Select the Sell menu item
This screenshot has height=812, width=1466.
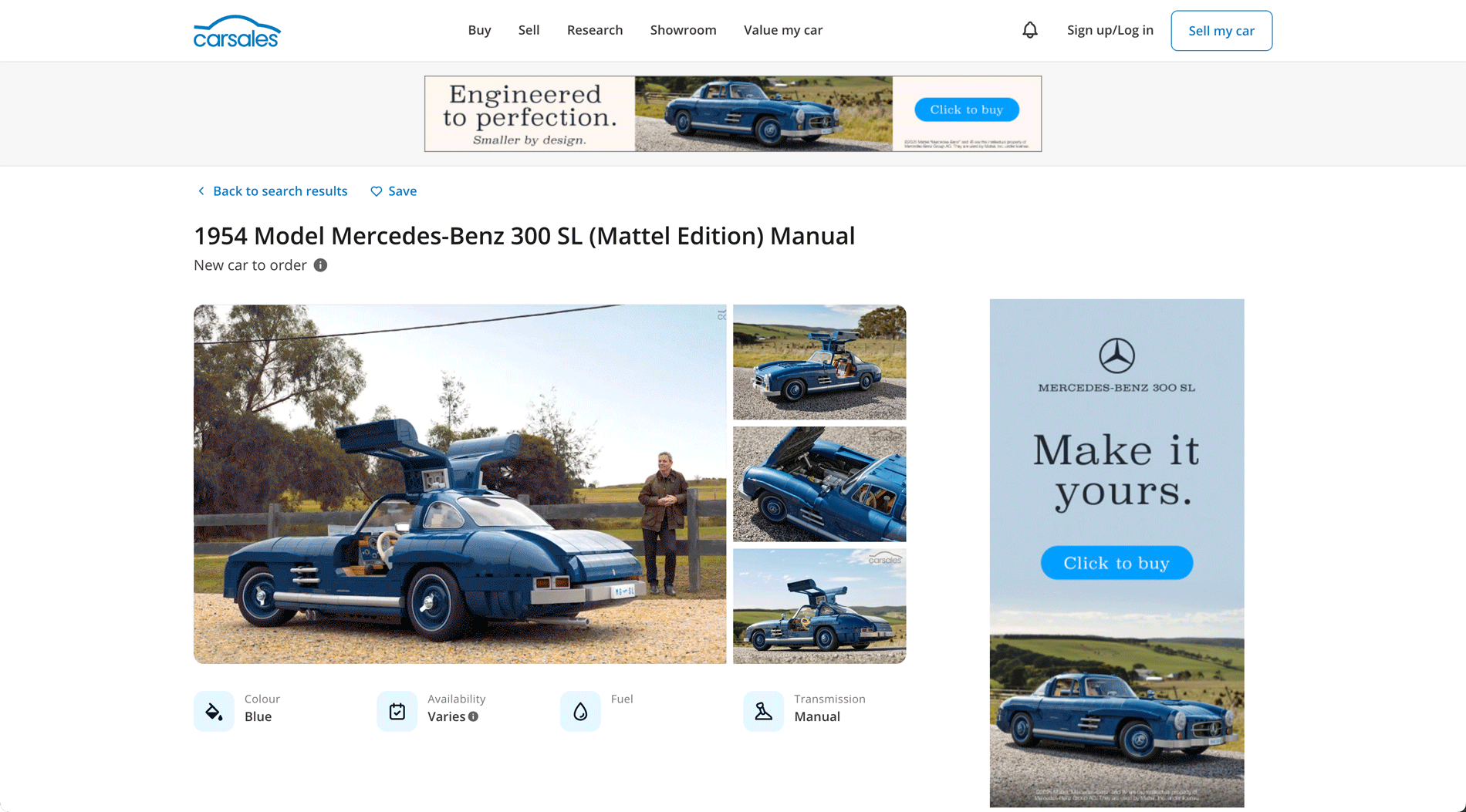tap(529, 29)
